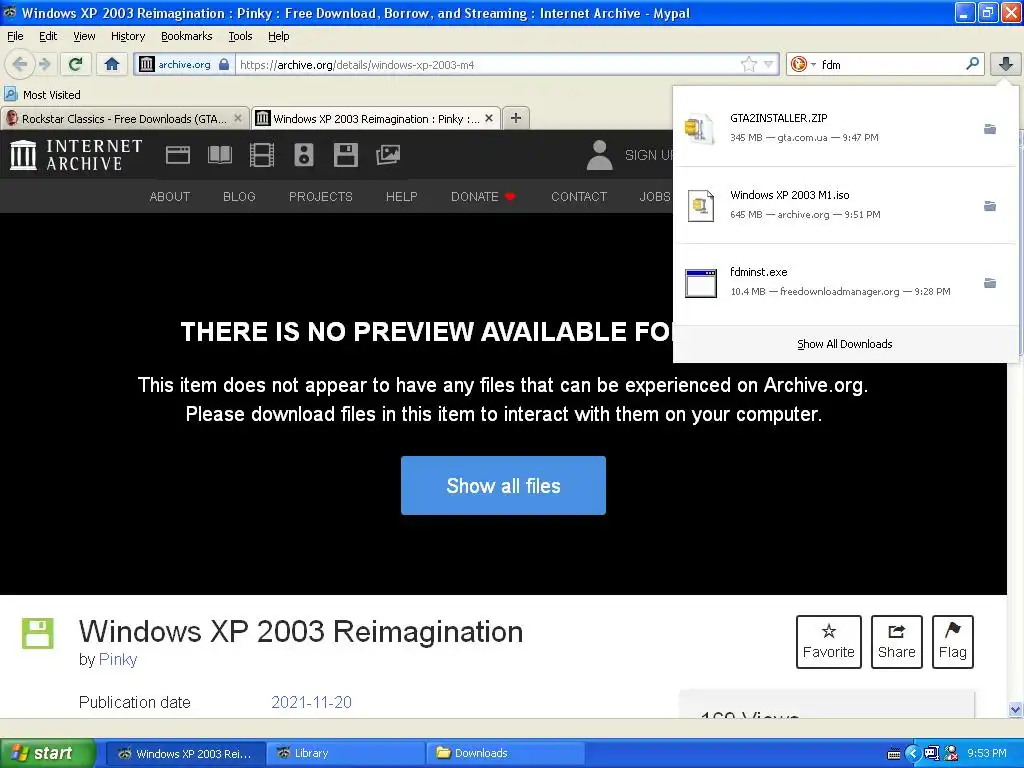The width and height of the screenshot is (1024, 768).
Task: Open the Internet Archive logo home link
Action: coord(76,155)
